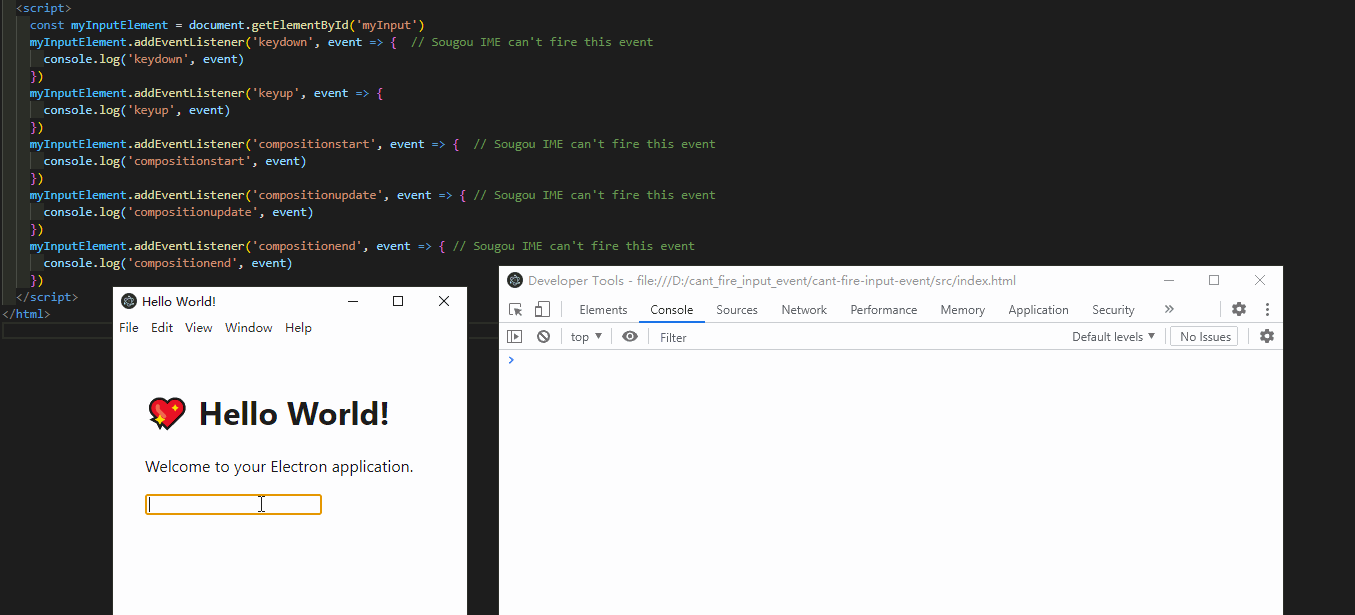Click the 'compositionstart' listener string in the editor
The image size is (1355, 615).
[x=313, y=144]
